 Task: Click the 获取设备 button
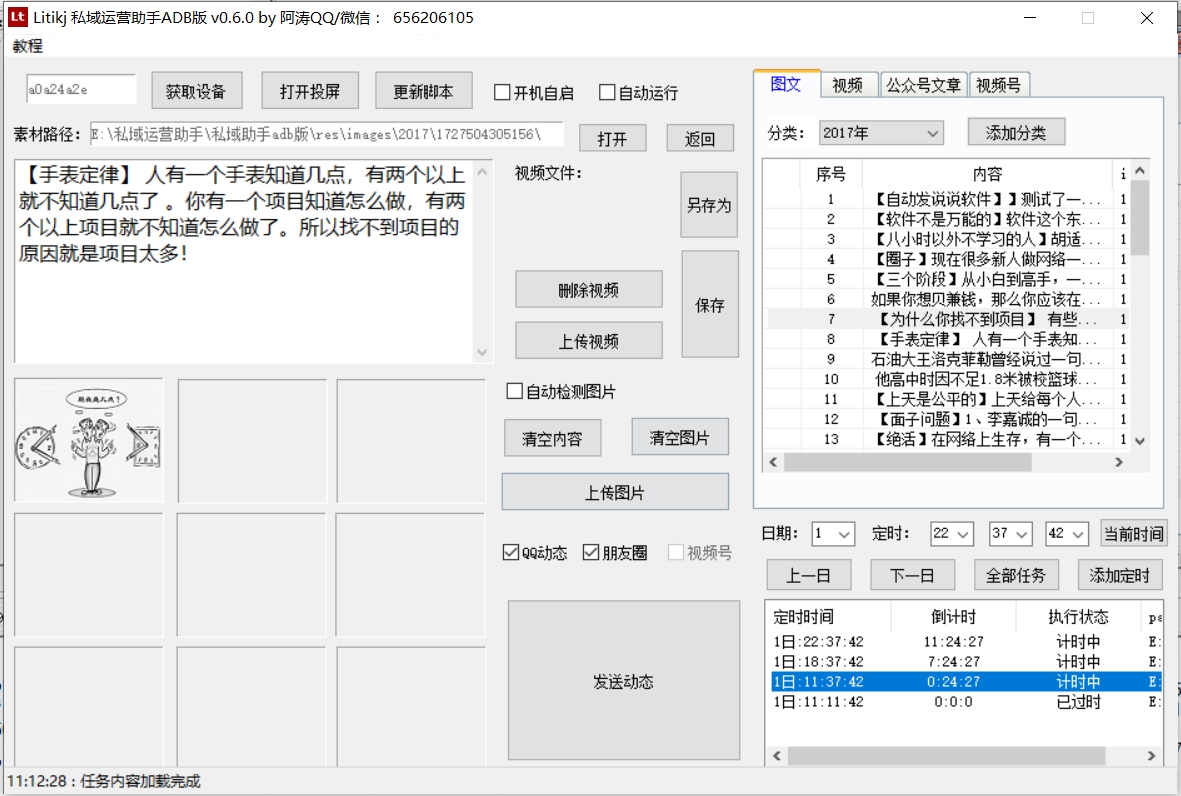tap(196, 92)
